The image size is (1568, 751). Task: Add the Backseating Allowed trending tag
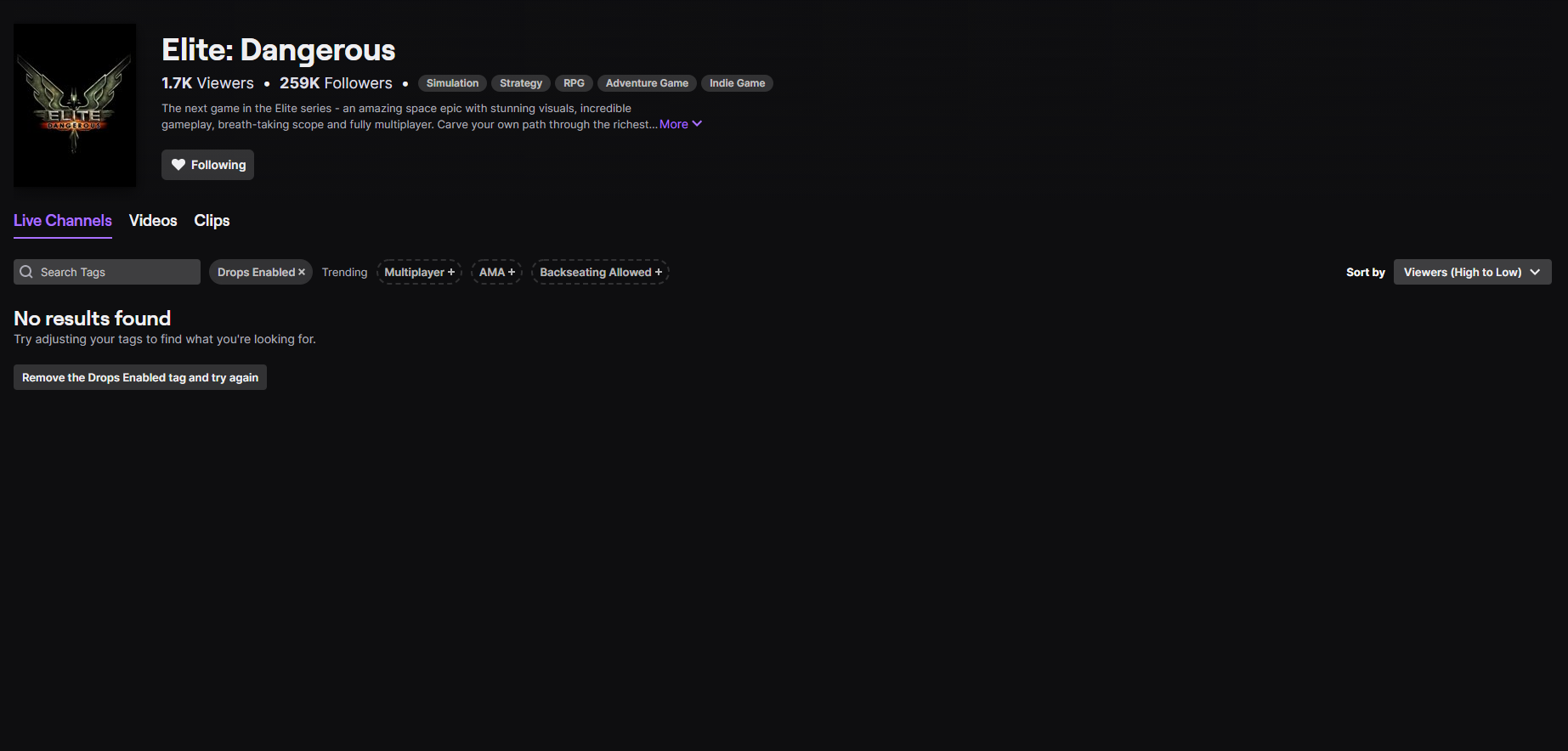click(x=600, y=272)
